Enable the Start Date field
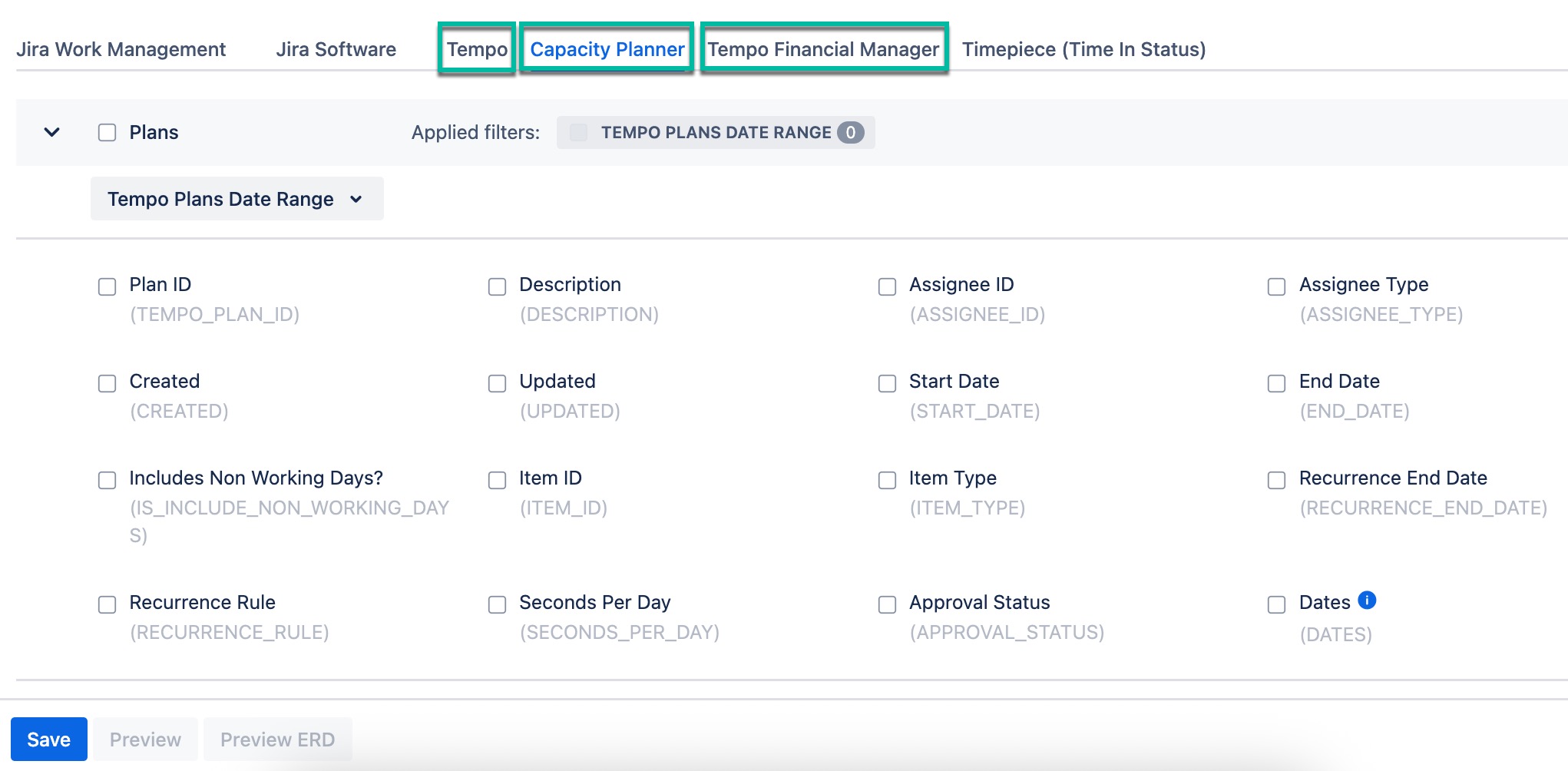Image resolution: width=1568 pixels, height=771 pixels. point(887,383)
